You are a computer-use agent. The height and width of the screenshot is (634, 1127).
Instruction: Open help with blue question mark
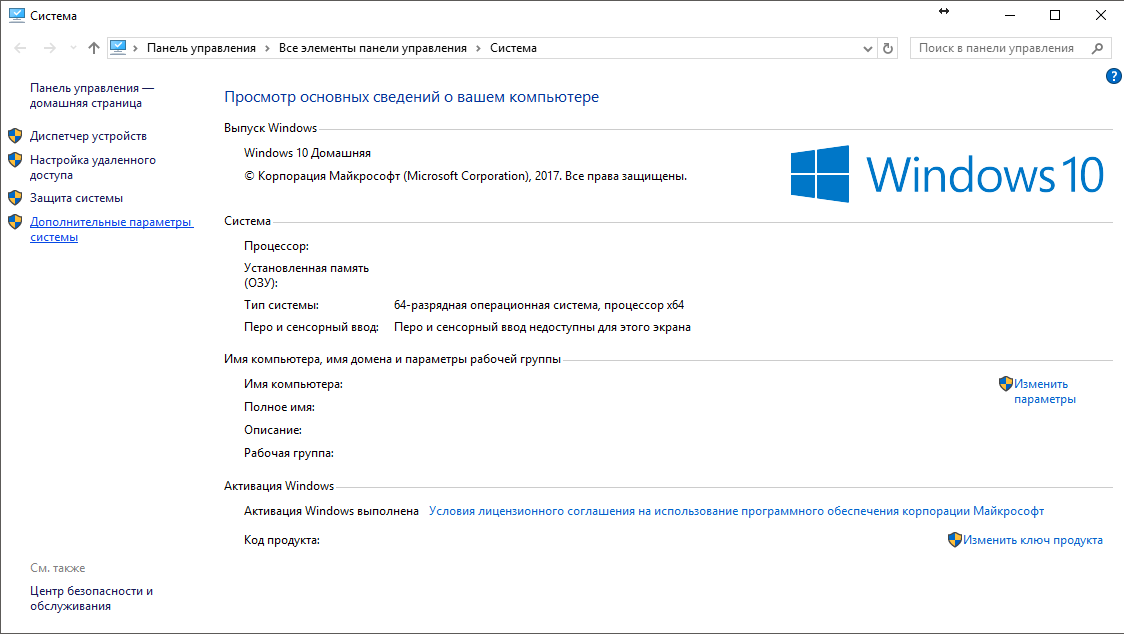point(1113,76)
